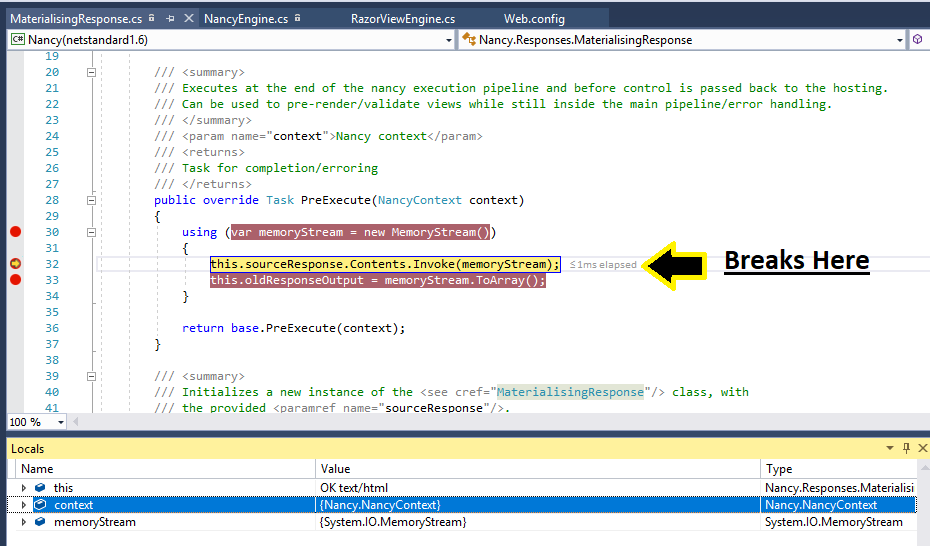Click 'NancyContext' type in PreExecute signature
930x547 pixels.
pyautogui.click(x=419, y=201)
